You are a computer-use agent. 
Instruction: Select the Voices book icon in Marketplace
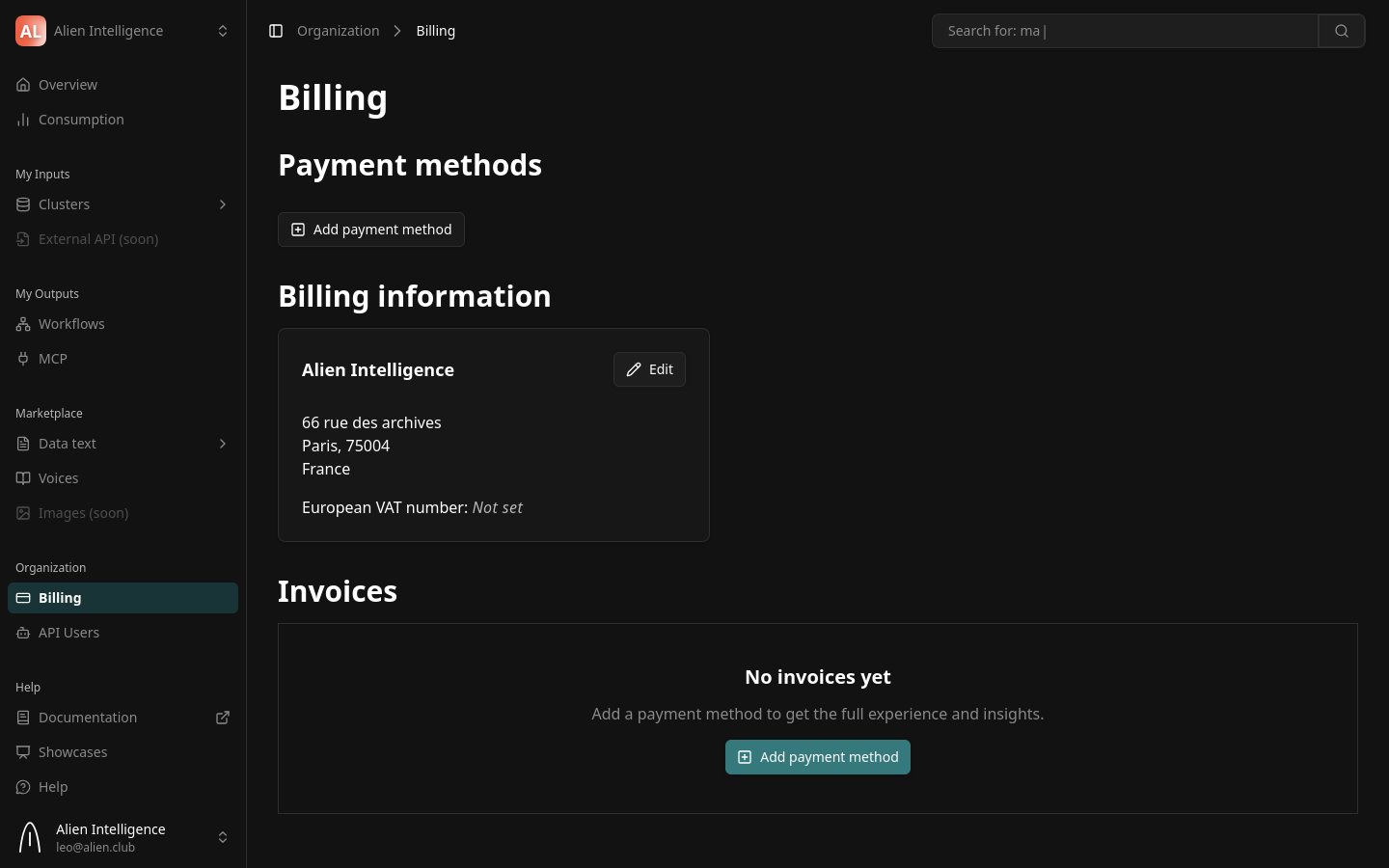tap(23, 477)
